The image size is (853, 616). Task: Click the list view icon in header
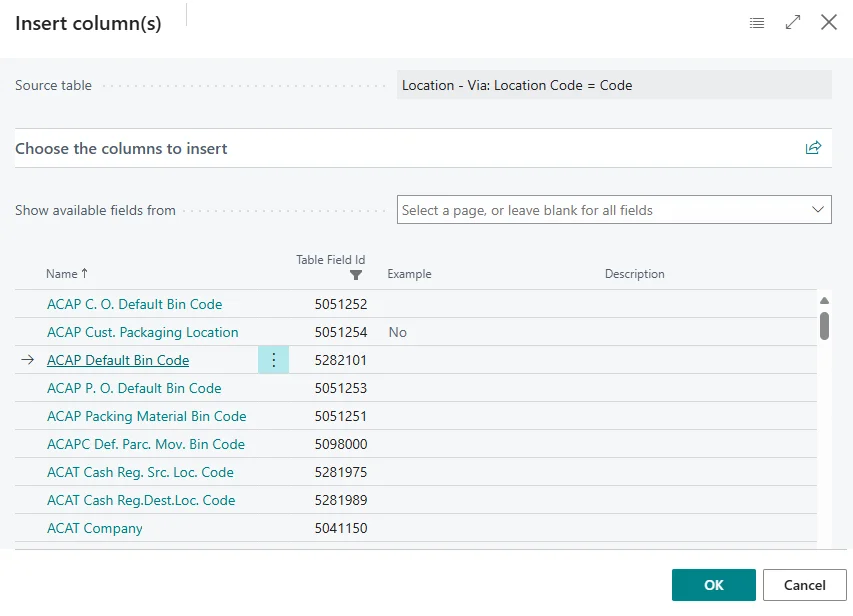click(x=757, y=22)
